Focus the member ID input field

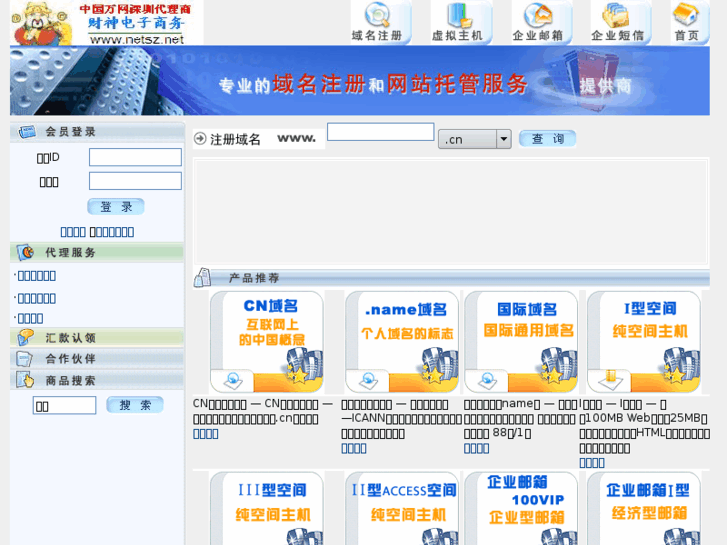point(135,157)
